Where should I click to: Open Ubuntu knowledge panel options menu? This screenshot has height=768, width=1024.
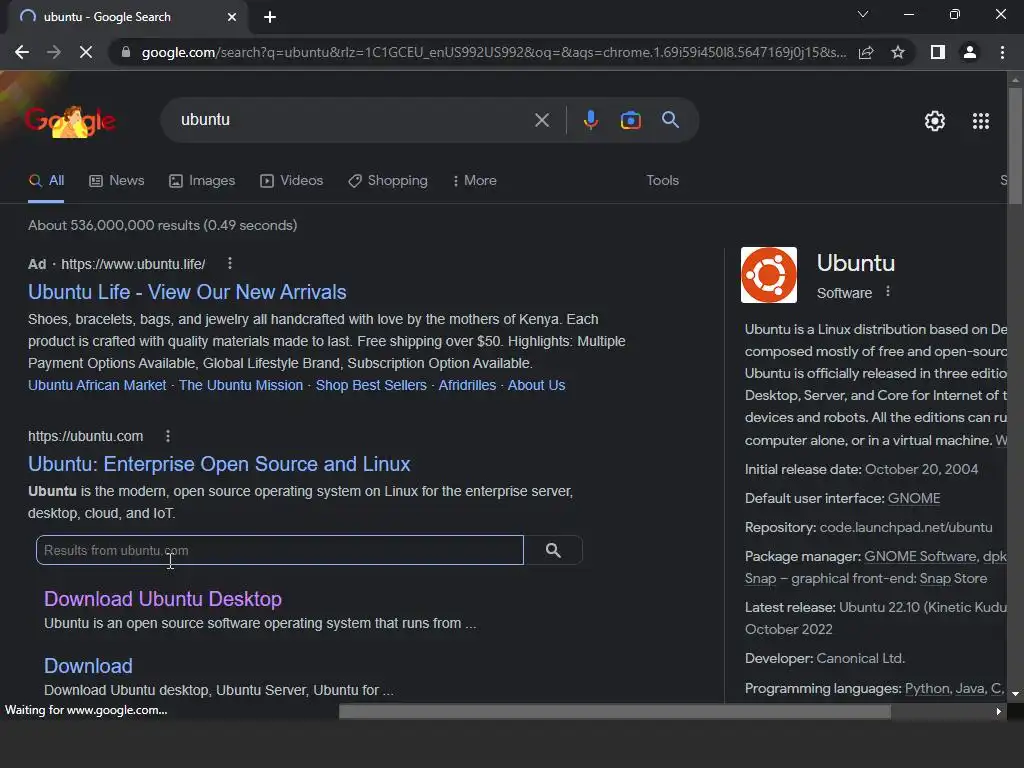888,291
